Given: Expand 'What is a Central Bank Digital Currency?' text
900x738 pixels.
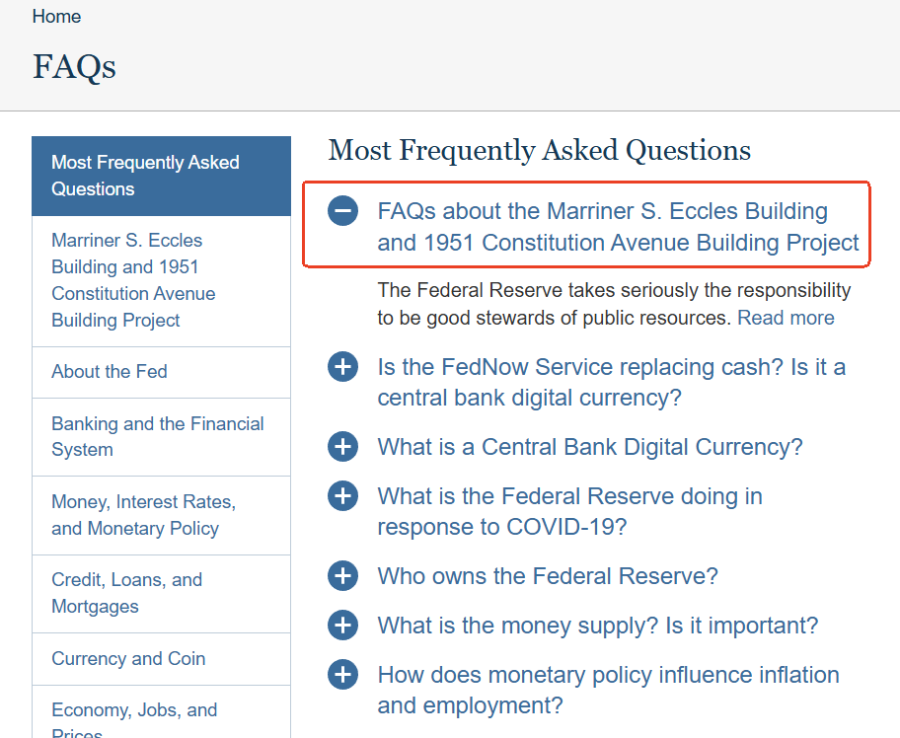Looking at the screenshot, I should coord(589,447).
